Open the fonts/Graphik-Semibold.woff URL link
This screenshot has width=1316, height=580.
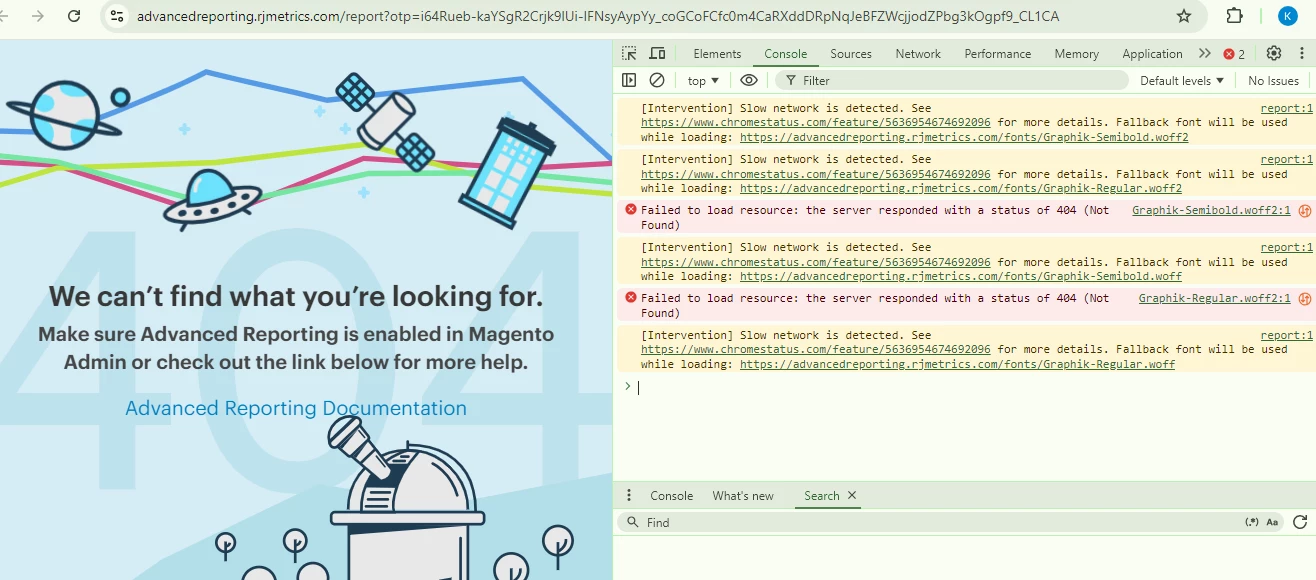[x=961, y=276]
